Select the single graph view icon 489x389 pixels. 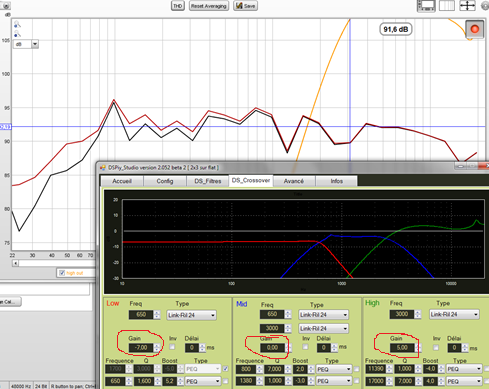click(x=426, y=6)
